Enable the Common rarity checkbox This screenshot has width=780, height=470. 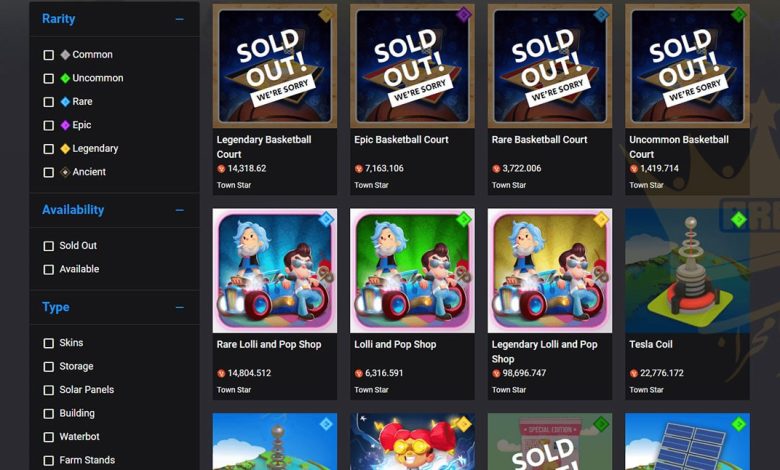(49, 55)
